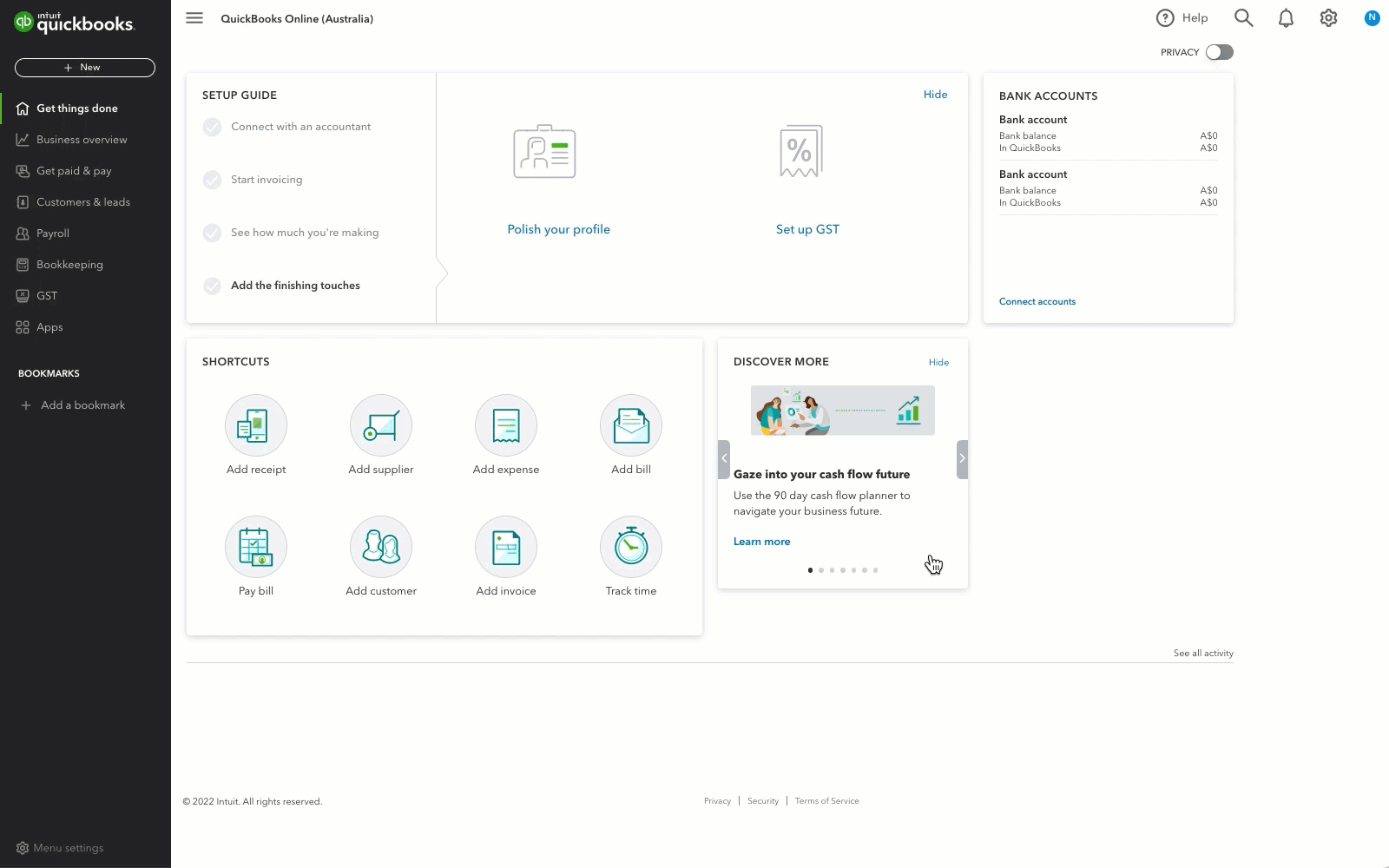Open GST in the sidebar
1389x868 pixels.
(85, 296)
